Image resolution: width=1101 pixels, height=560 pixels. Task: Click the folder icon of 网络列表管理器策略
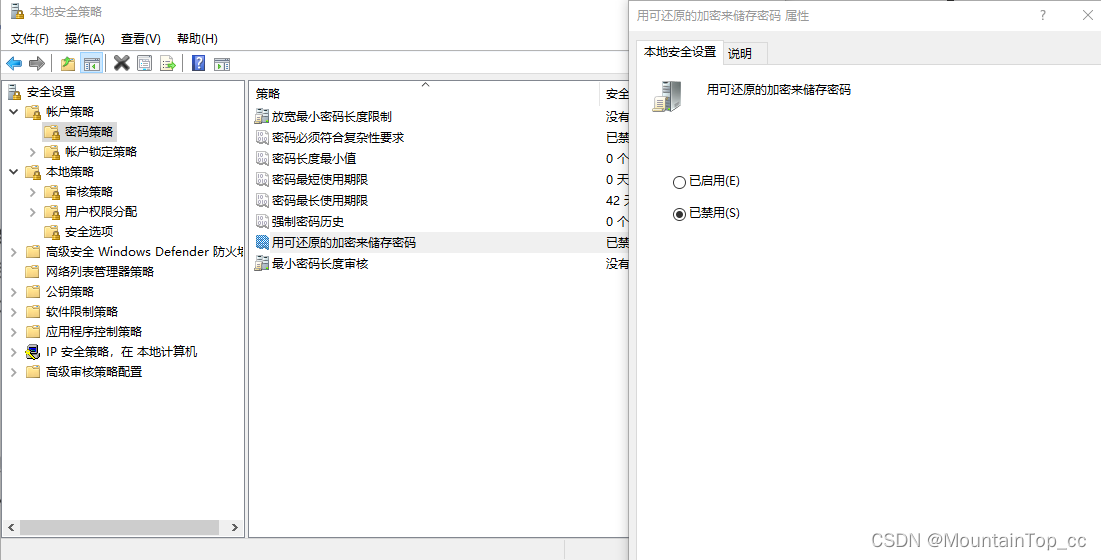click(32, 272)
